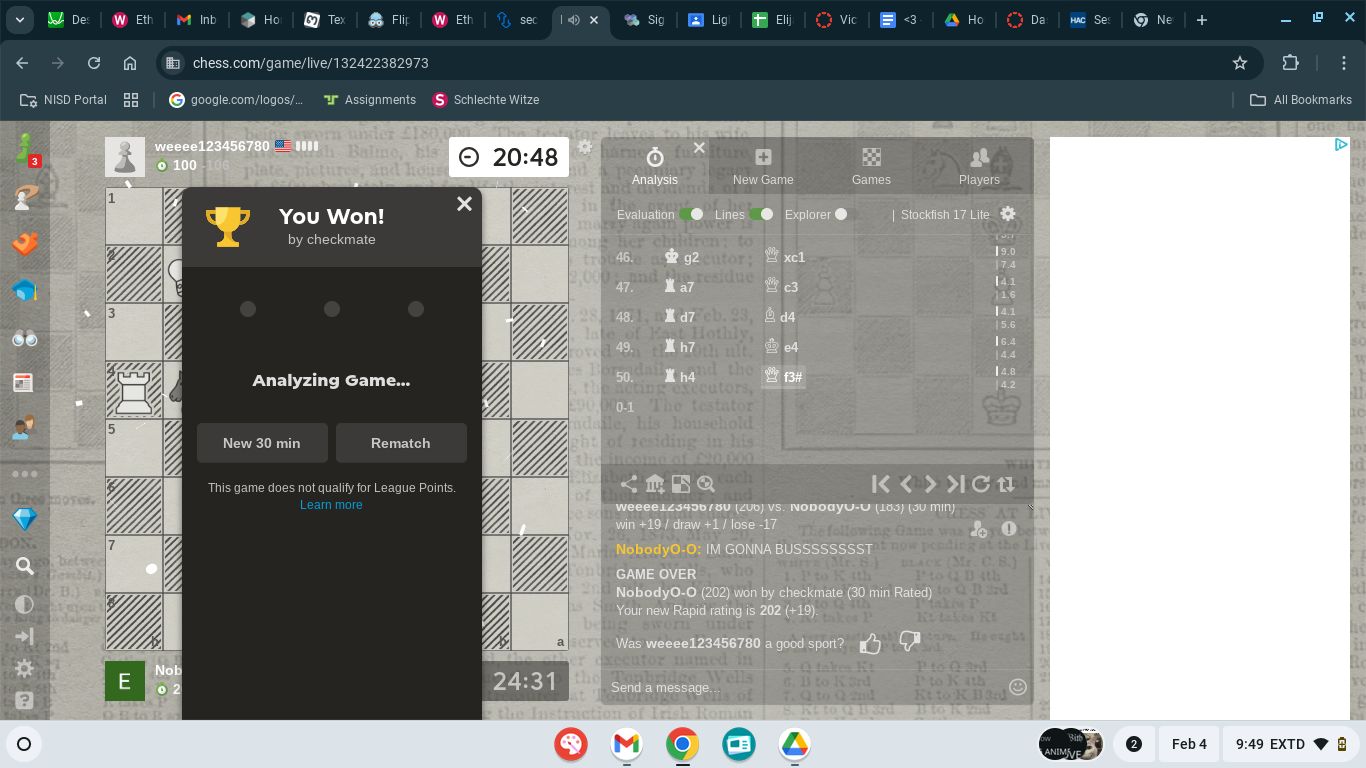The height and width of the screenshot is (768, 1366).
Task: Toggle light/dark UI mode icon
Action: point(25,604)
